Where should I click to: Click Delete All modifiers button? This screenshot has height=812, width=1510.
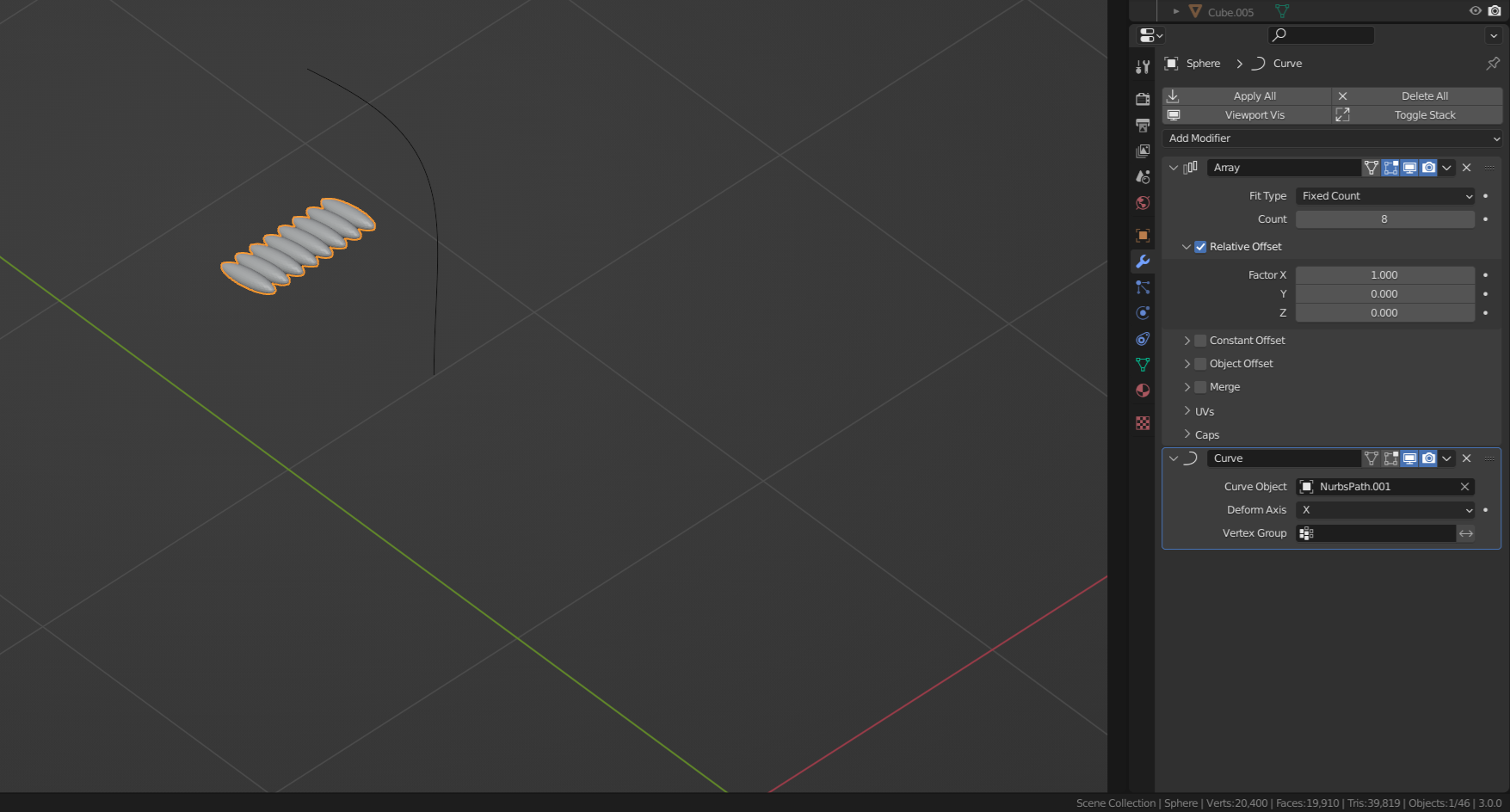pyautogui.click(x=1417, y=95)
